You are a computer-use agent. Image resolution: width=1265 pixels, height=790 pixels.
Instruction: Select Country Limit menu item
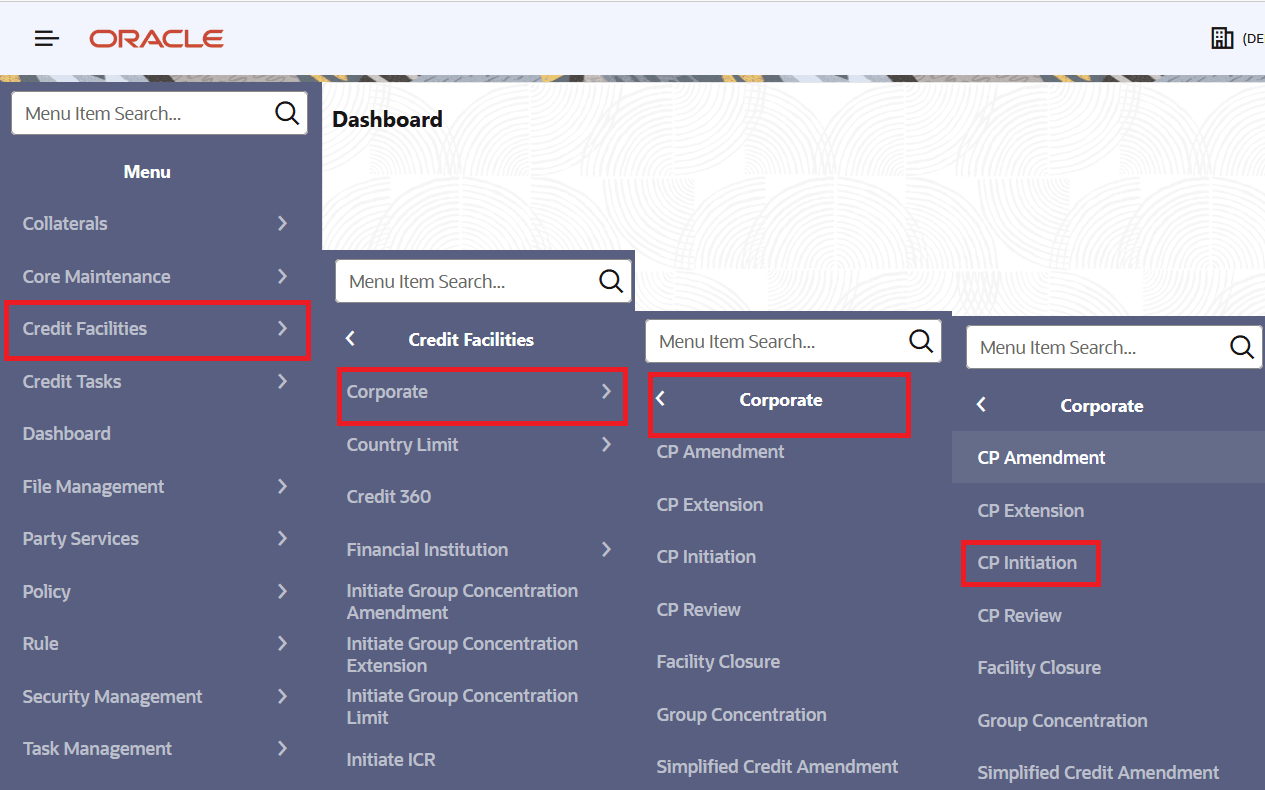402,444
